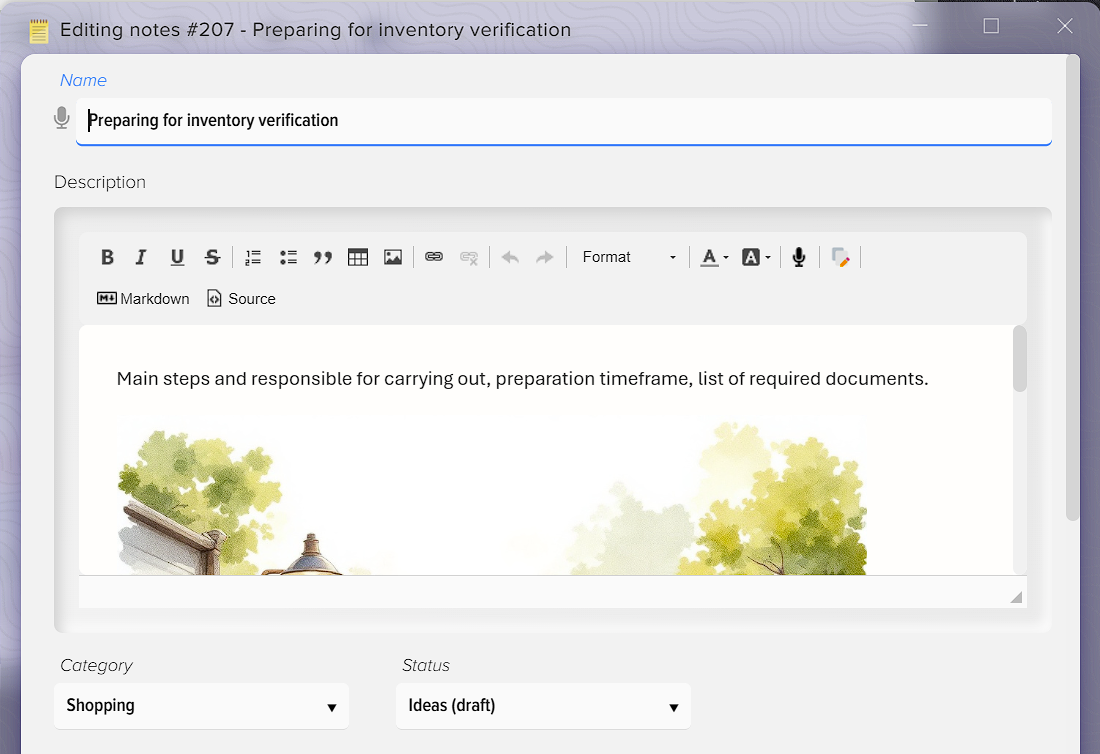Insert a bulleted list
Screen dimensions: 1100x754
288,257
